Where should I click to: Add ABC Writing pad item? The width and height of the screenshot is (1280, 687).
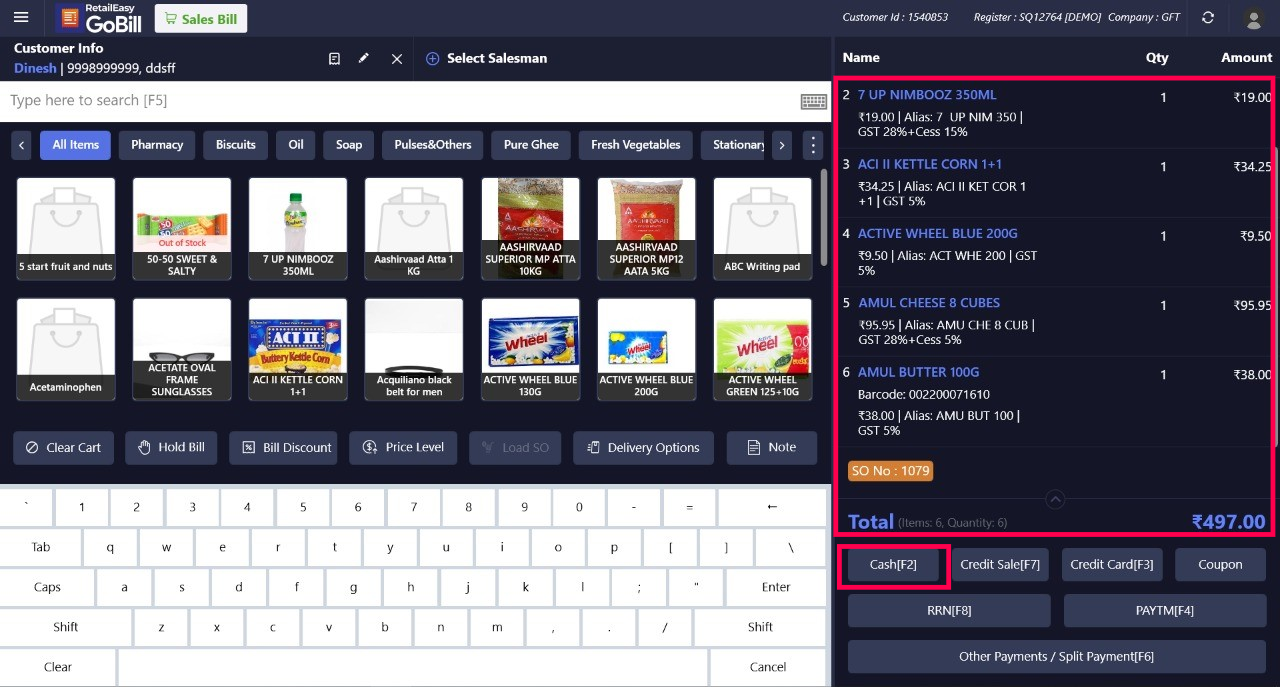point(762,228)
